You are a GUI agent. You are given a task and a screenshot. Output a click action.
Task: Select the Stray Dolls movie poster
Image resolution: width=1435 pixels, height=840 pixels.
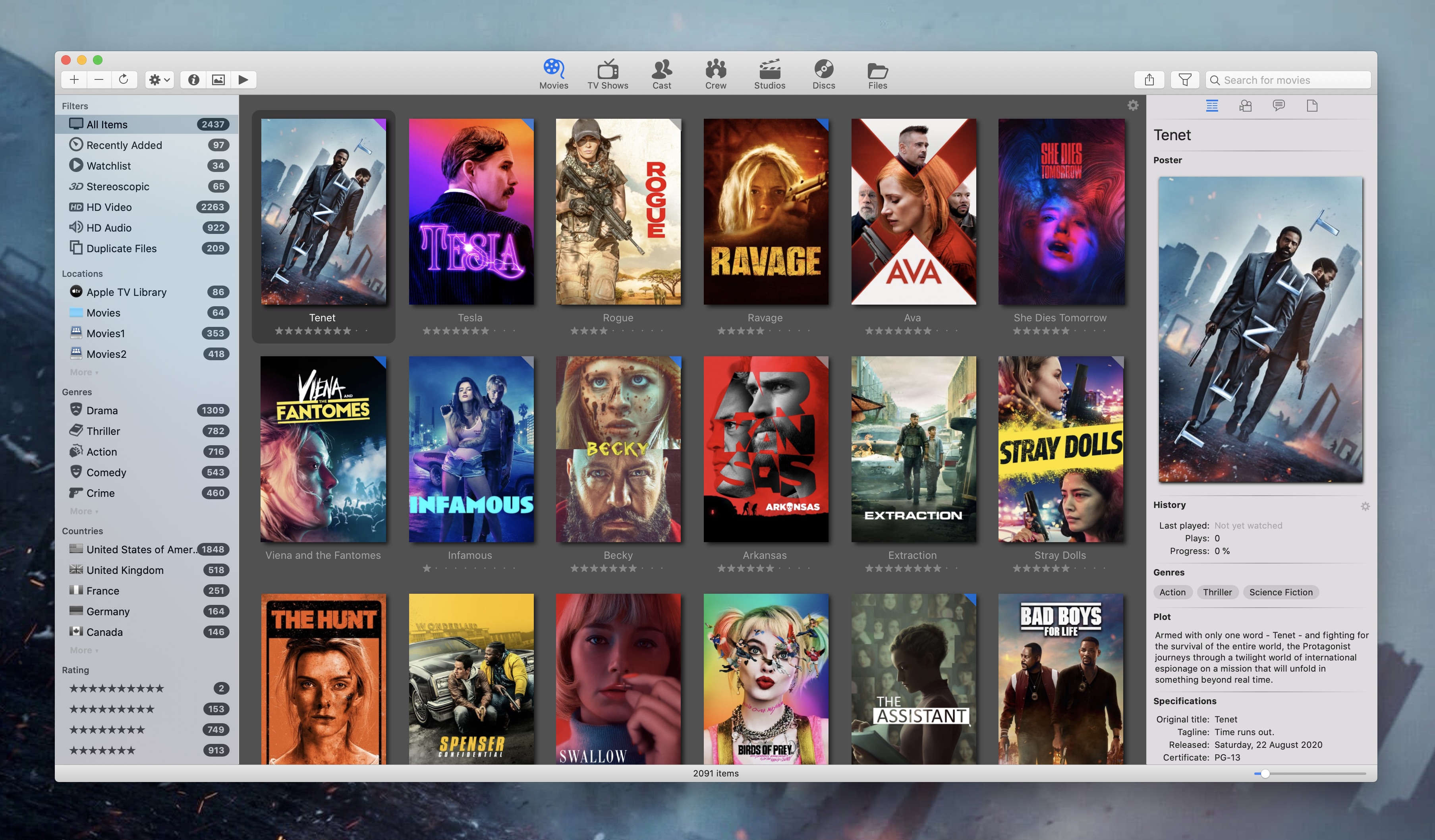1060,449
